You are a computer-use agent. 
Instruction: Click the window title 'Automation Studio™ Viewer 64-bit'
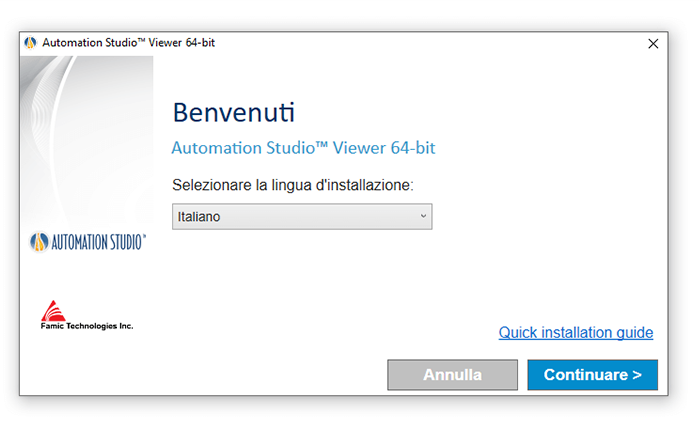point(128,43)
